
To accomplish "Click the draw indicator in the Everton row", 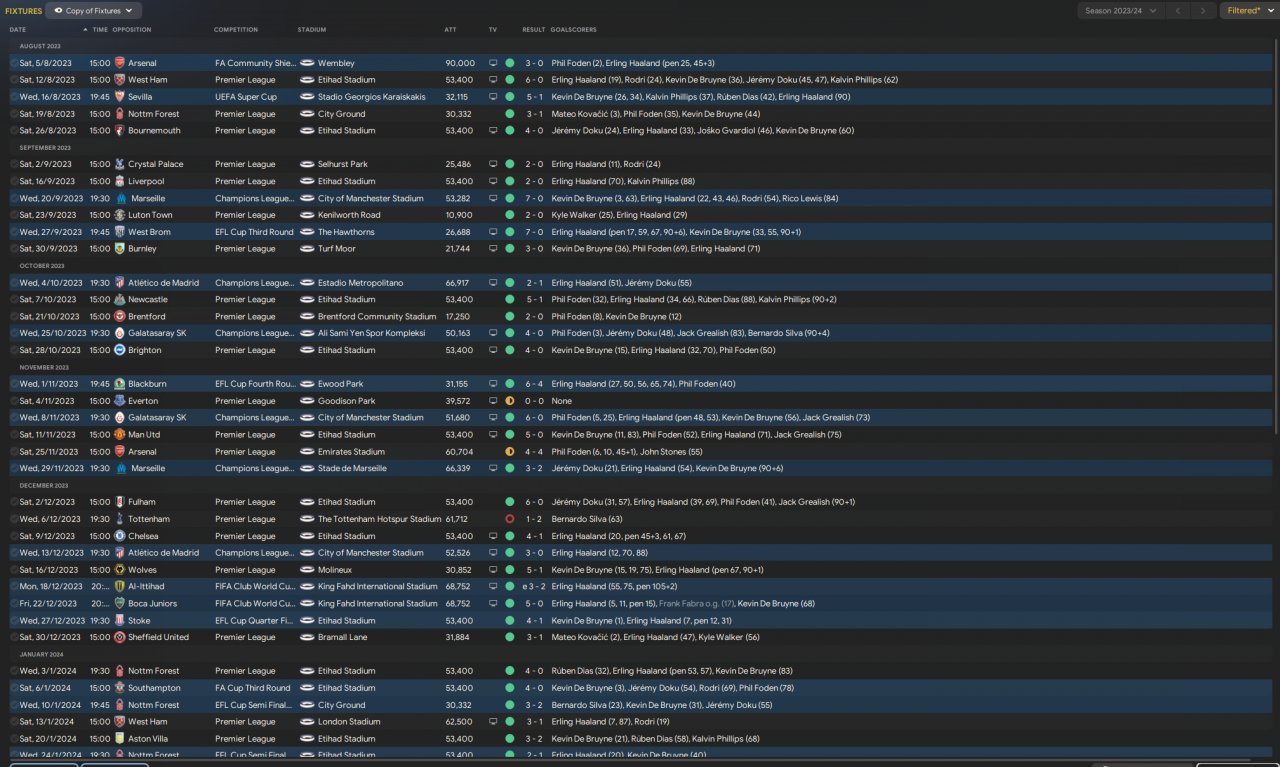I will [510, 401].
